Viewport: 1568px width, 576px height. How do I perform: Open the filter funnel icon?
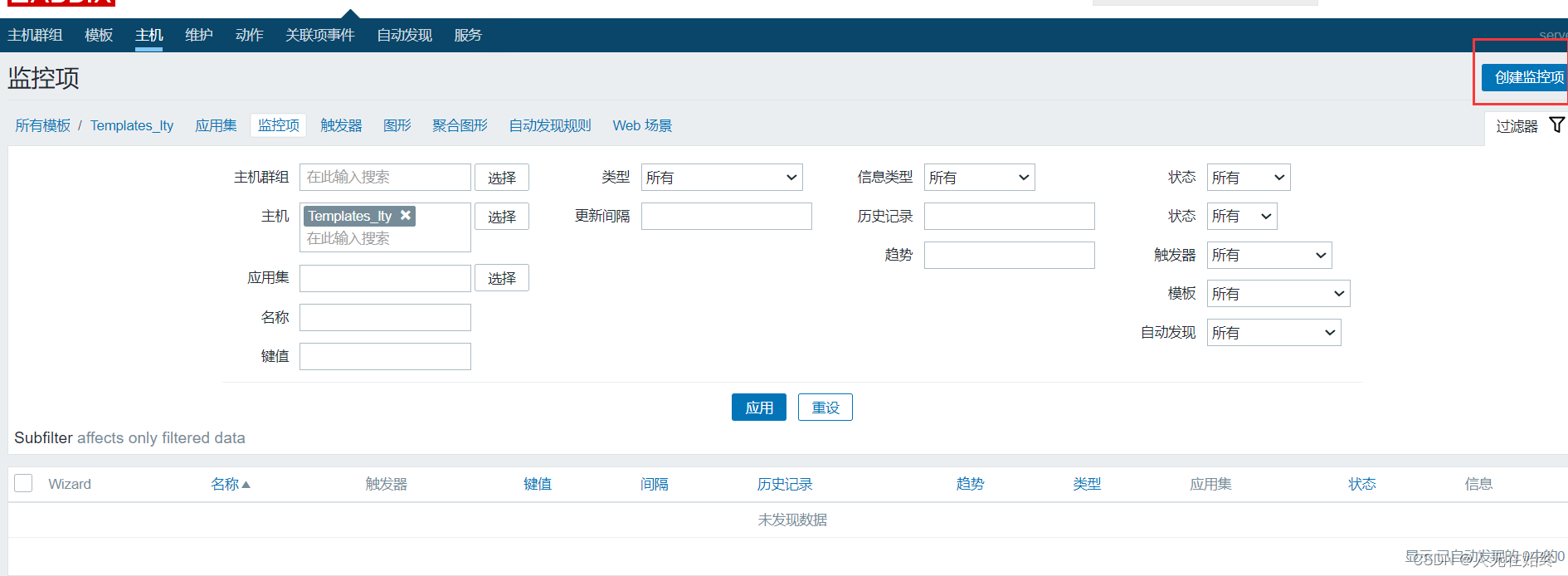[1556, 125]
